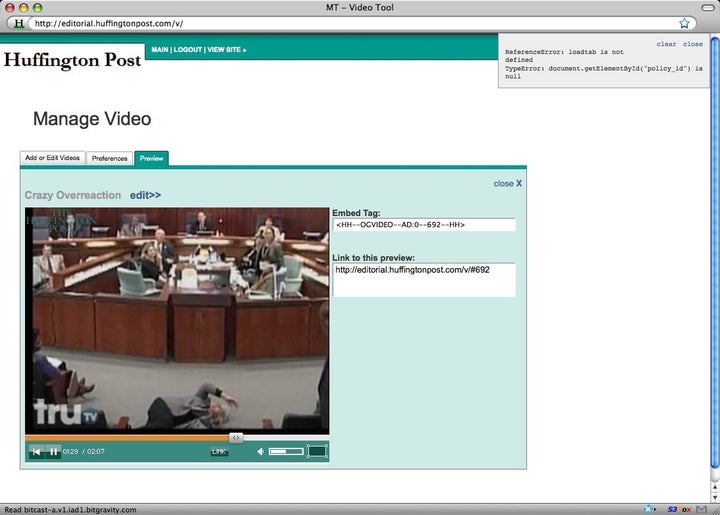The width and height of the screenshot is (720, 515).
Task: Open the VIEW SITE link
Action: point(226,50)
